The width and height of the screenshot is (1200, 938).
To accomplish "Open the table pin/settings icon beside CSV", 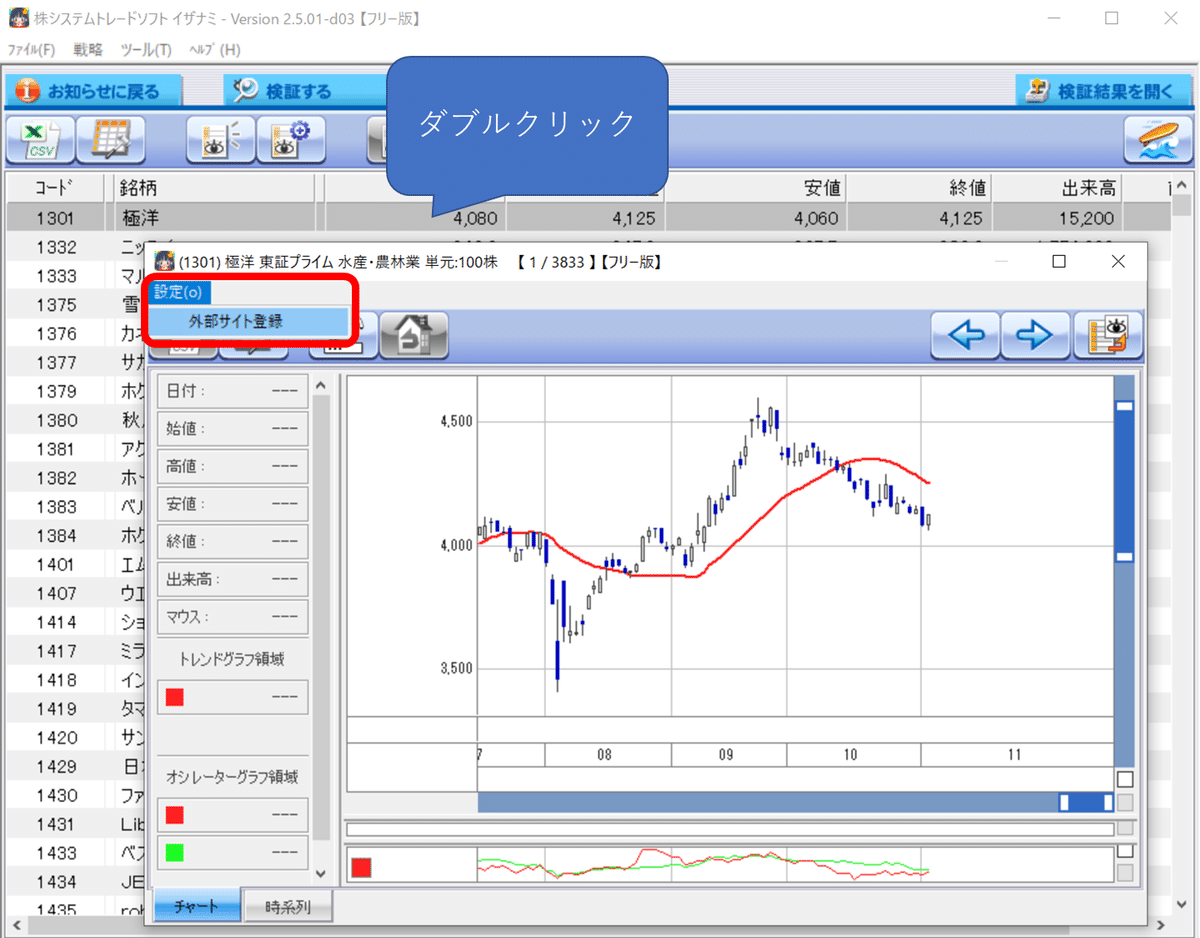I will pos(111,140).
